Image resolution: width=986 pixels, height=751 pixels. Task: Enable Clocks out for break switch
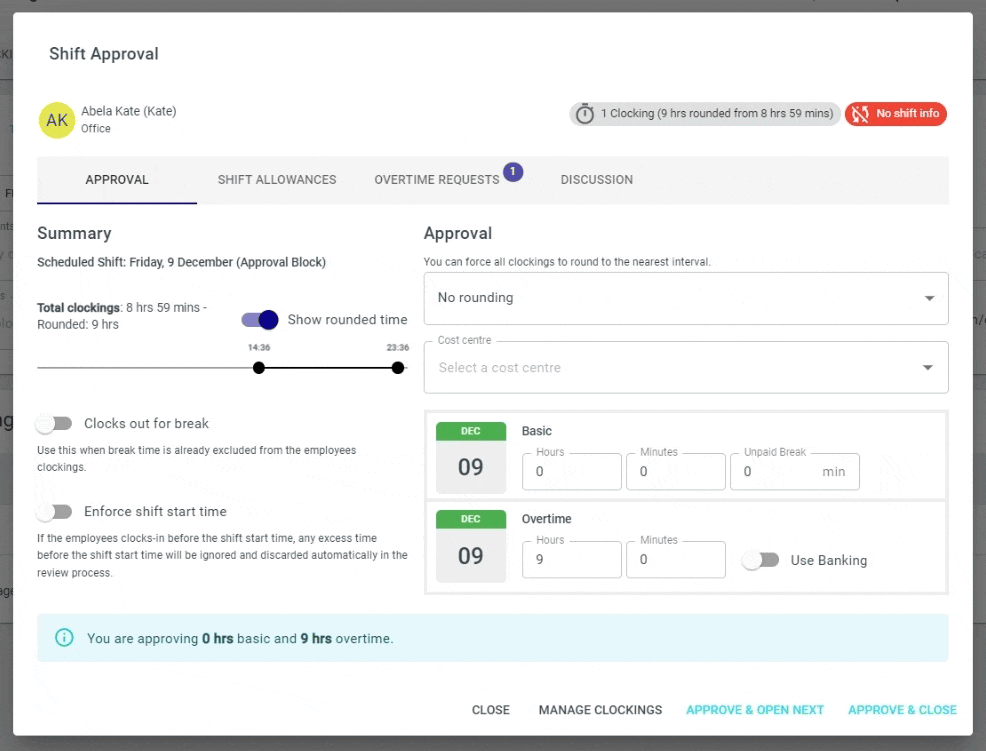[x=54, y=423]
